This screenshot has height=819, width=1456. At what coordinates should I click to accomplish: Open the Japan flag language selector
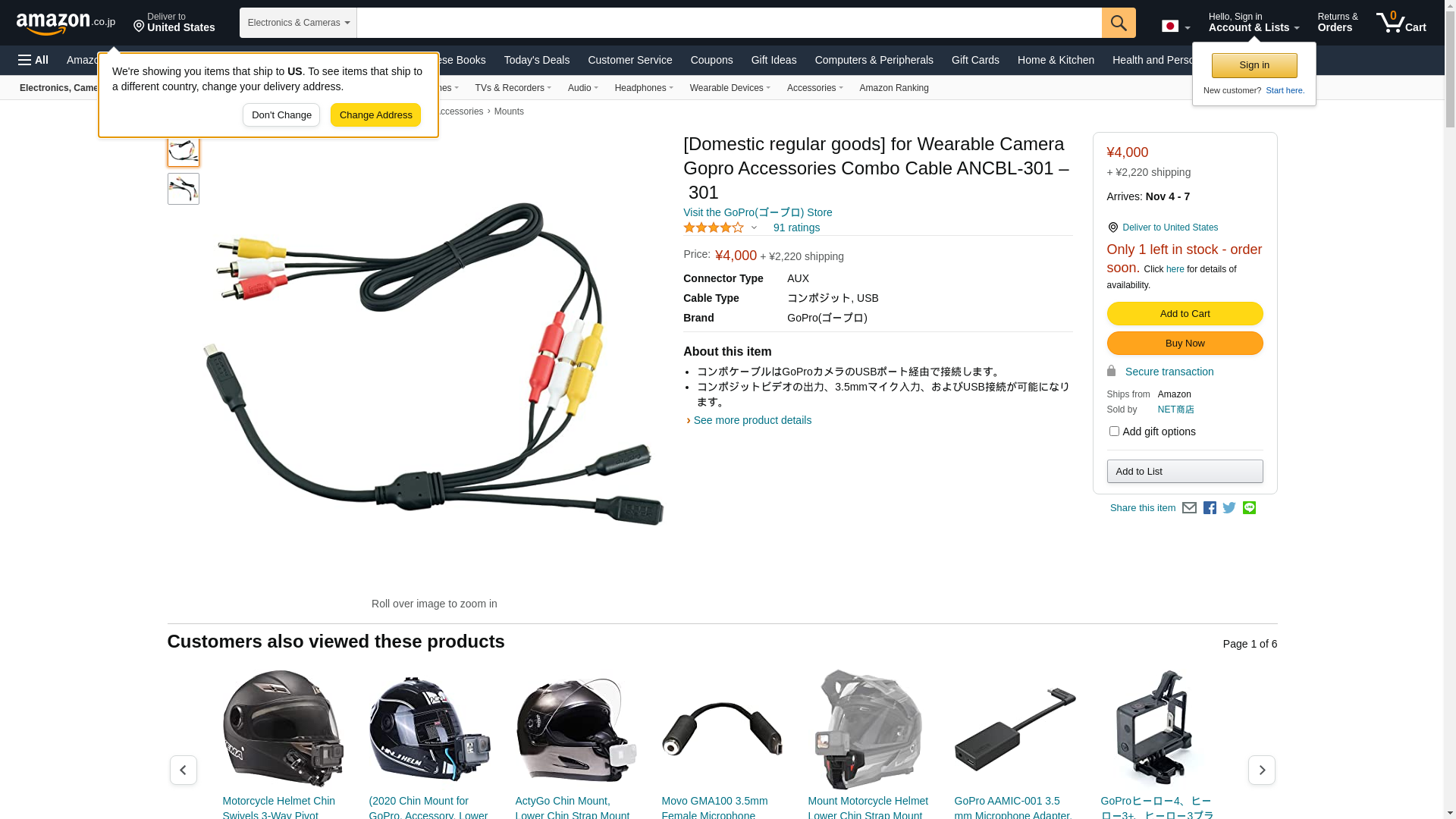point(1175,27)
